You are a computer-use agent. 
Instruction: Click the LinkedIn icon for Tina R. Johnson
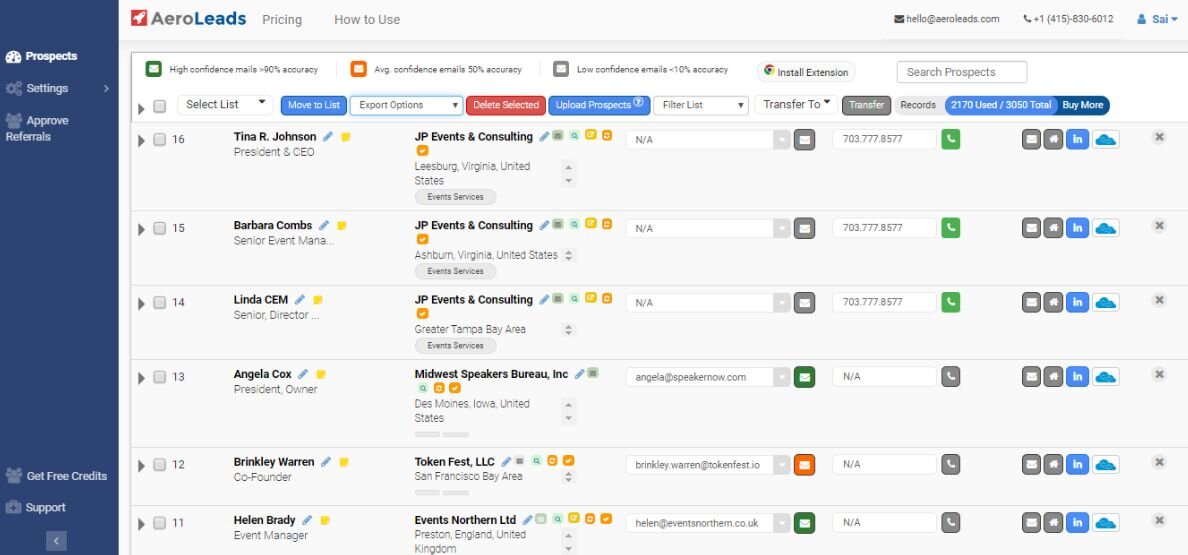pos(1077,139)
